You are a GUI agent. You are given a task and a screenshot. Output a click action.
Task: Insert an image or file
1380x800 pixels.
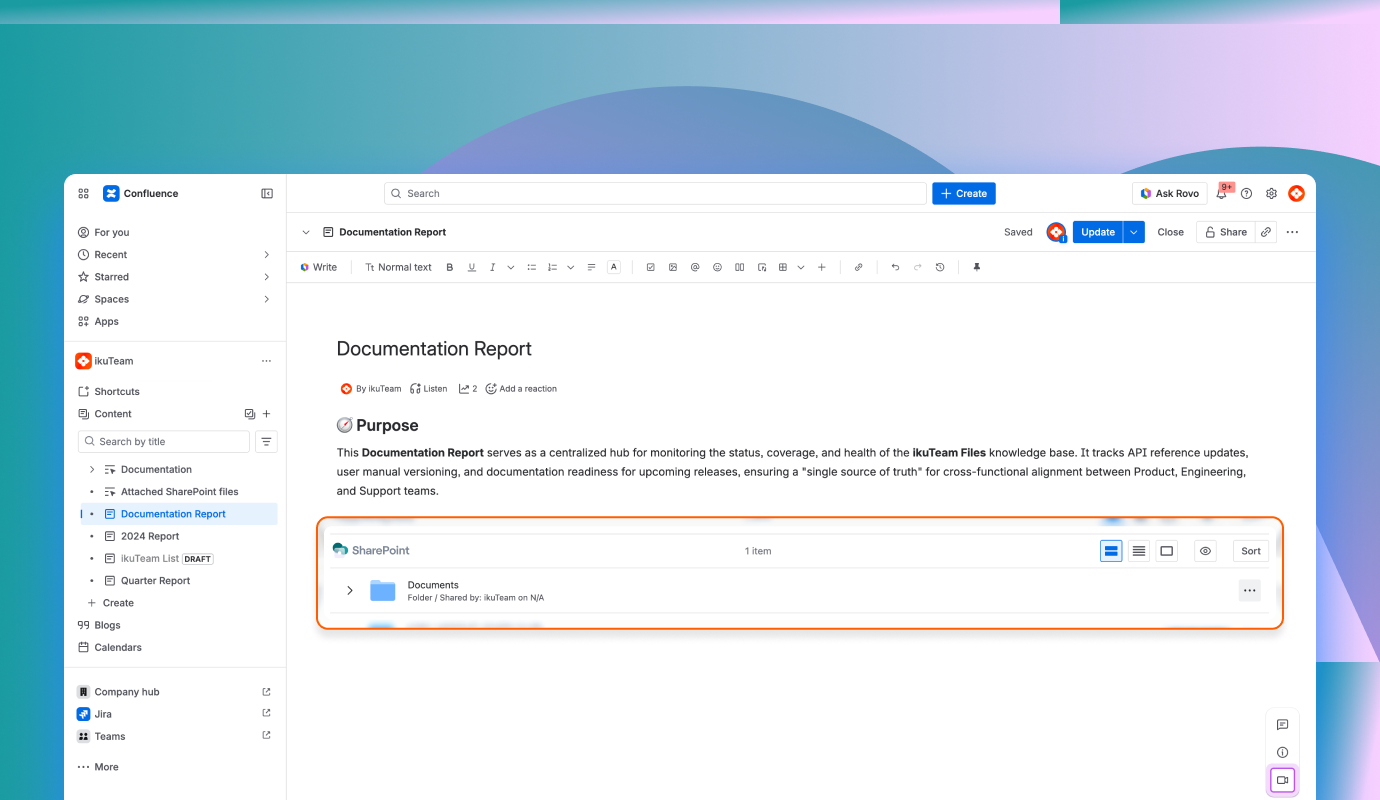(x=673, y=267)
